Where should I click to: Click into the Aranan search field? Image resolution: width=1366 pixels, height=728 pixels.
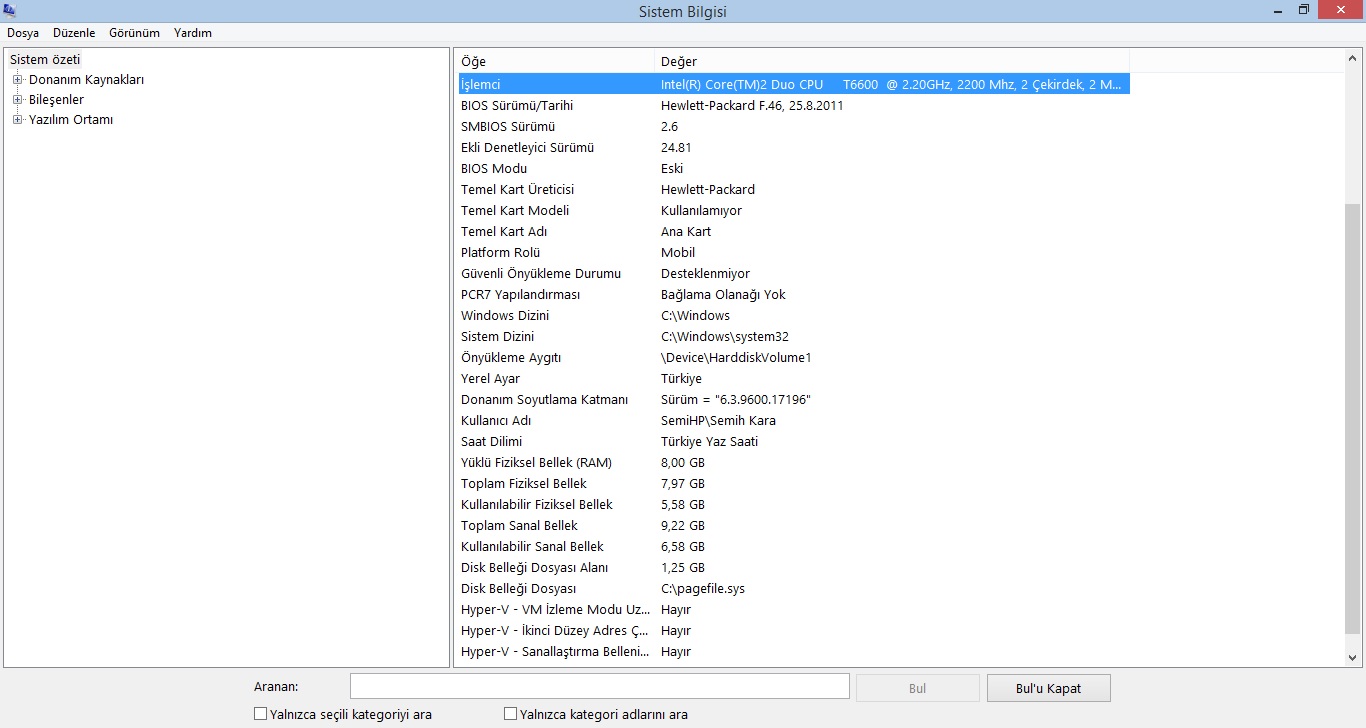click(599, 687)
